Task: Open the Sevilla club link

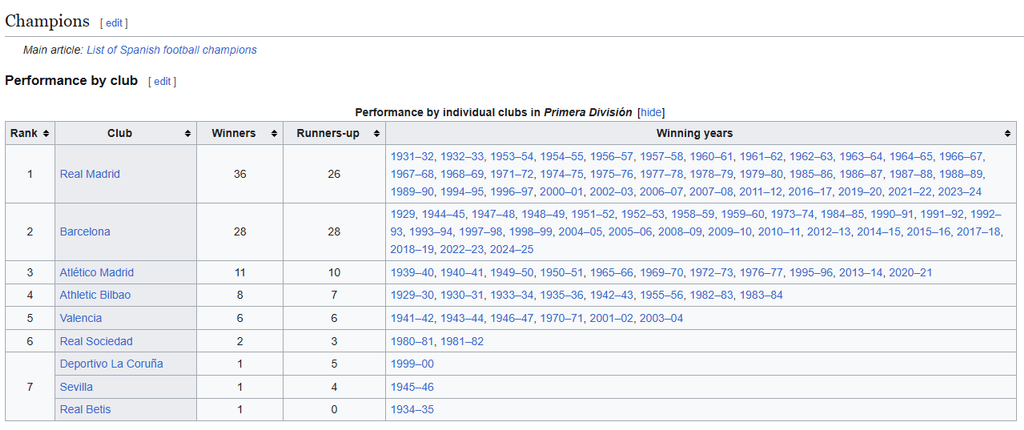Action: [x=76, y=387]
